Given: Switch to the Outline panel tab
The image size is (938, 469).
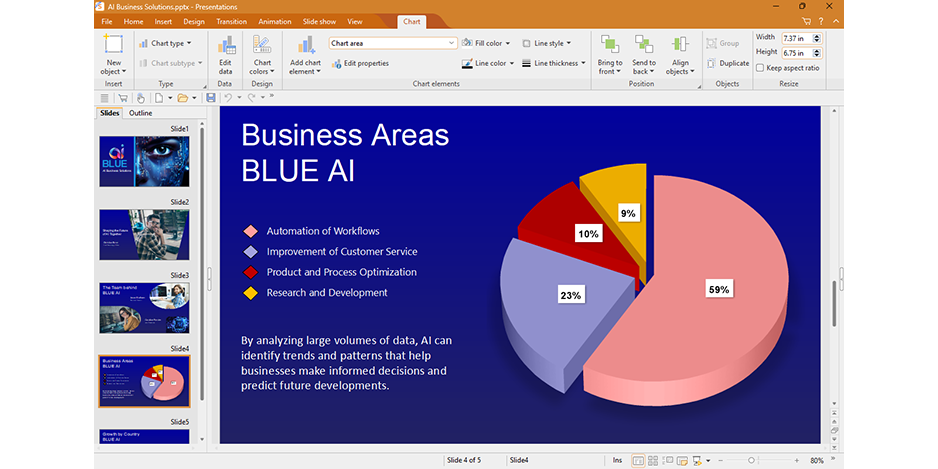Looking at the screenshot, I should coord(141,113).
